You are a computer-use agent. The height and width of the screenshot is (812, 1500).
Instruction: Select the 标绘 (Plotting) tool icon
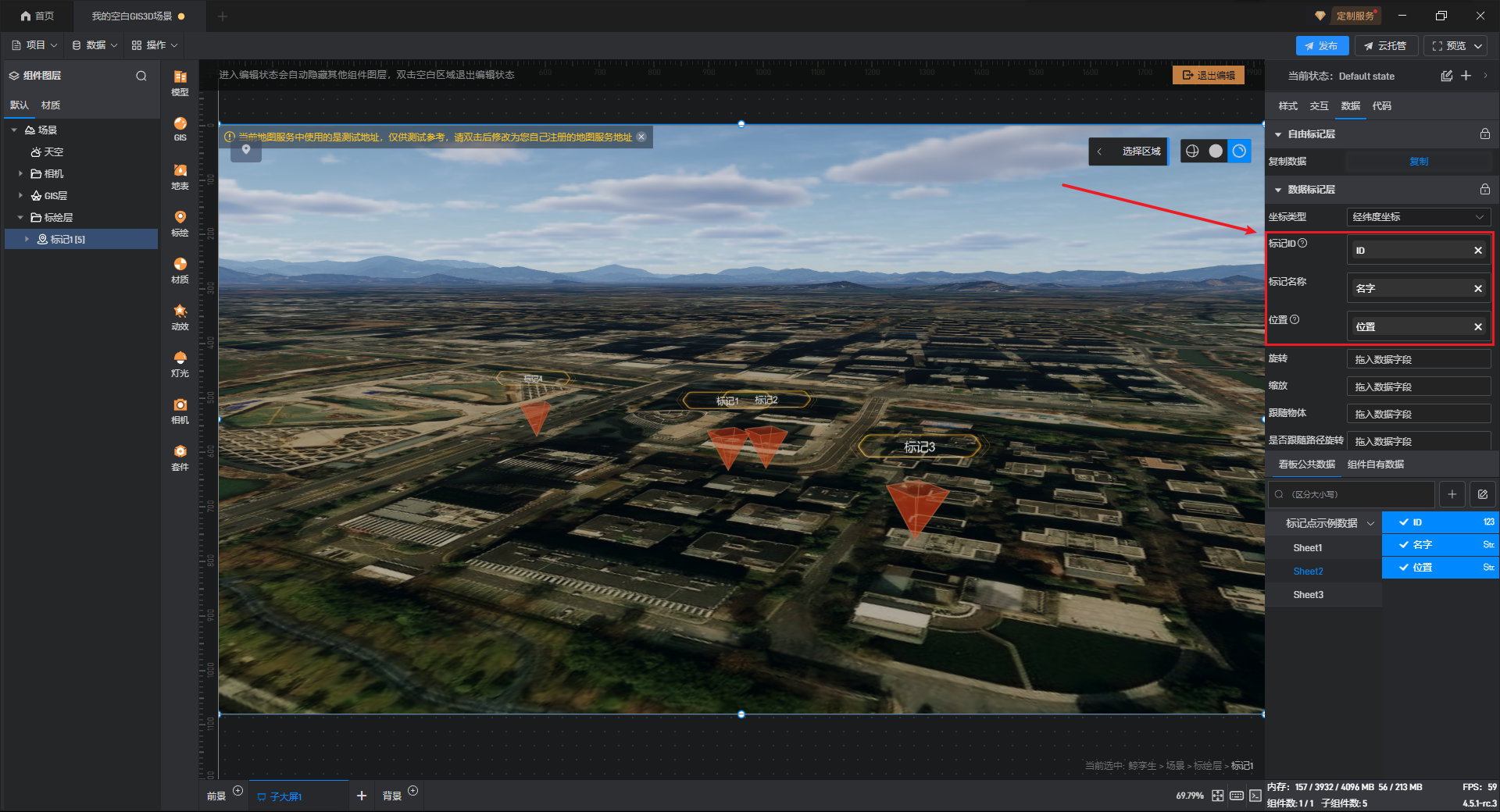180,222
